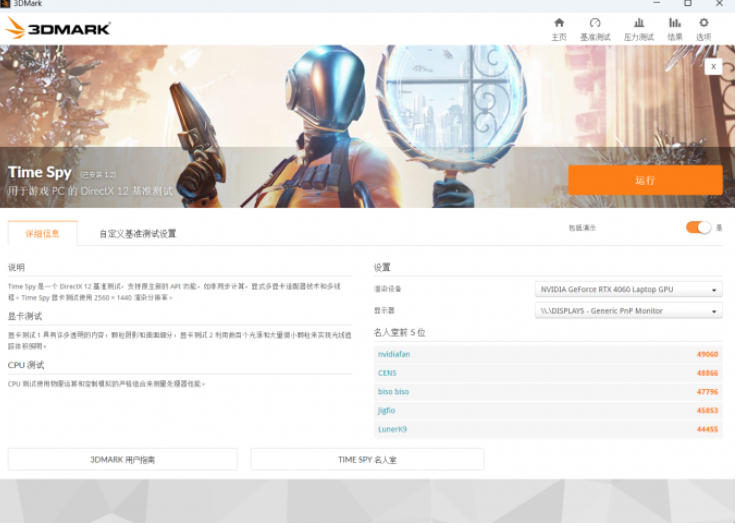Open the 结果 results chart icon

[675, 28]
